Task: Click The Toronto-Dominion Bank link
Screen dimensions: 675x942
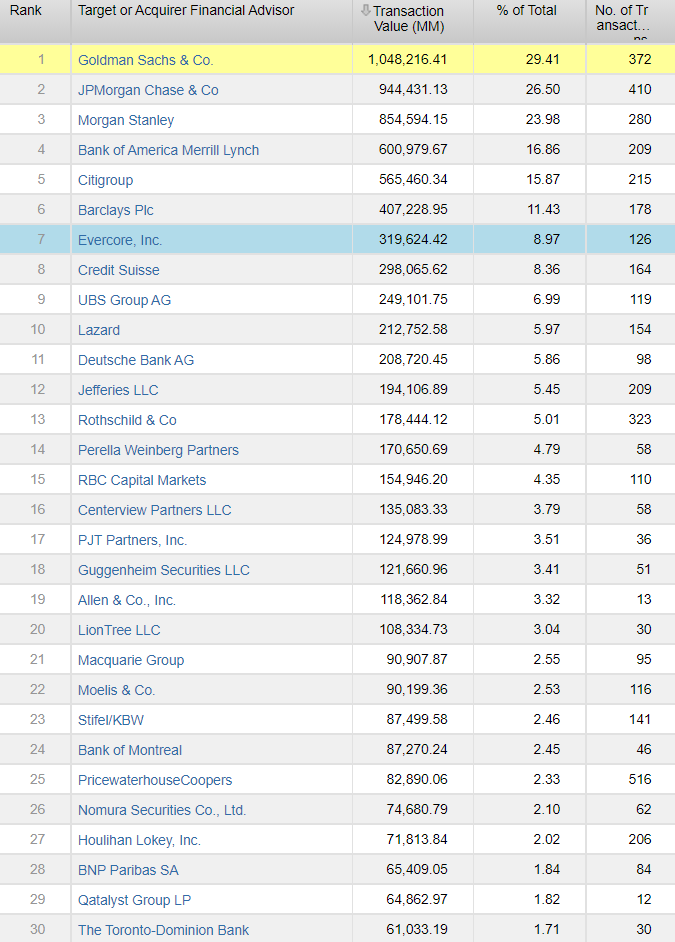Action: pyautogui.click(x=164, y=930)
